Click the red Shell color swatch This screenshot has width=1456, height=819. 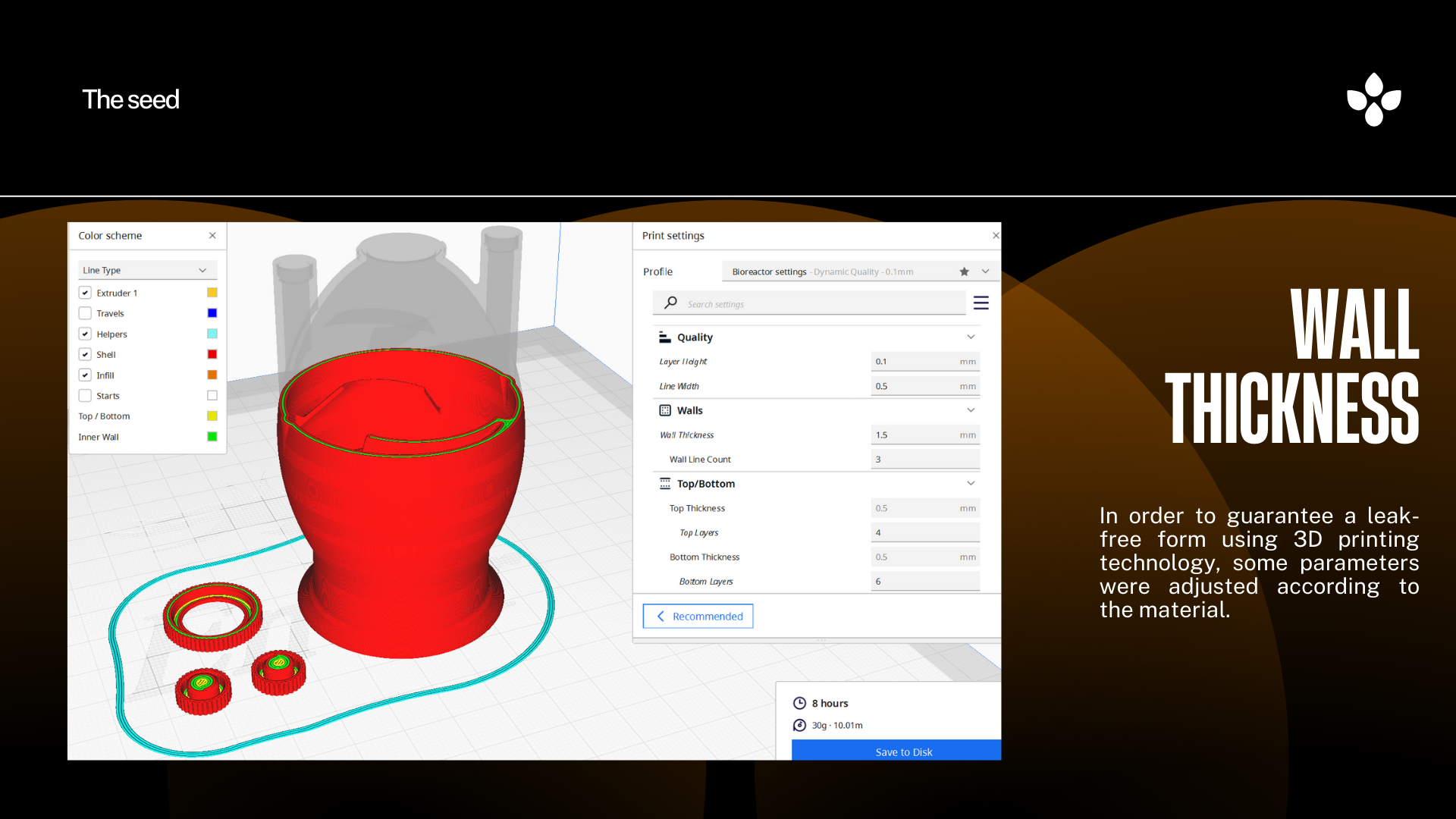tap(212, 354)
